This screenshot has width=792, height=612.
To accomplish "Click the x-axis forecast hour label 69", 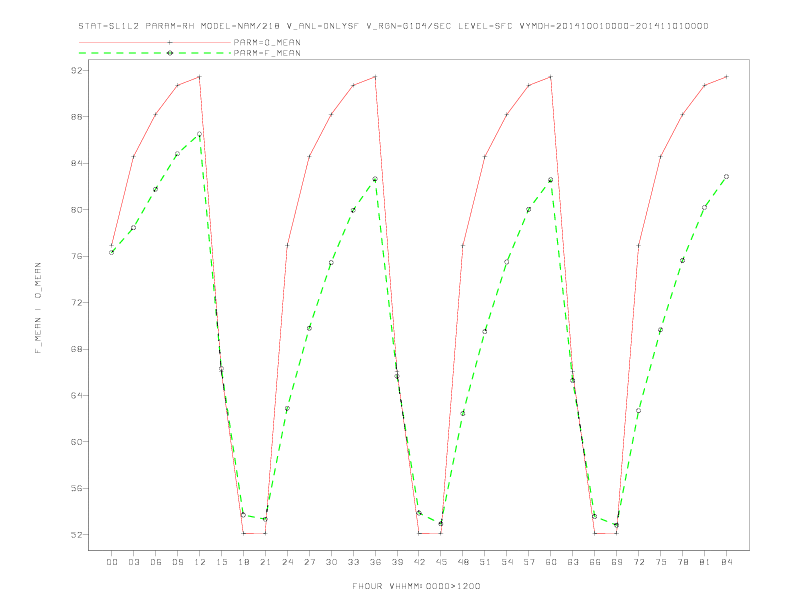I will [x=617, y=562].
